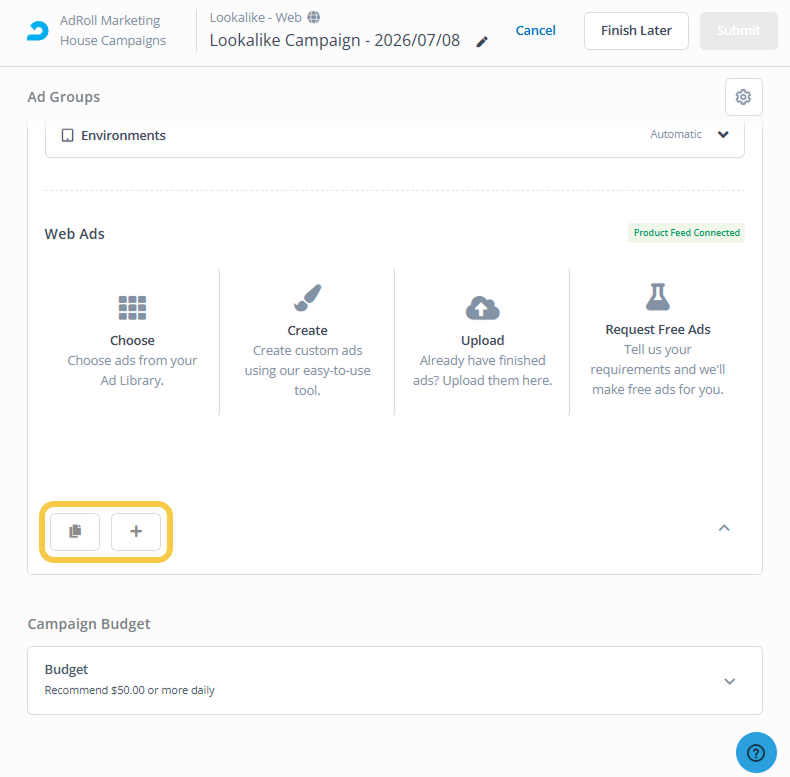Click the globe icon beside Lookalike - Web

313,18
